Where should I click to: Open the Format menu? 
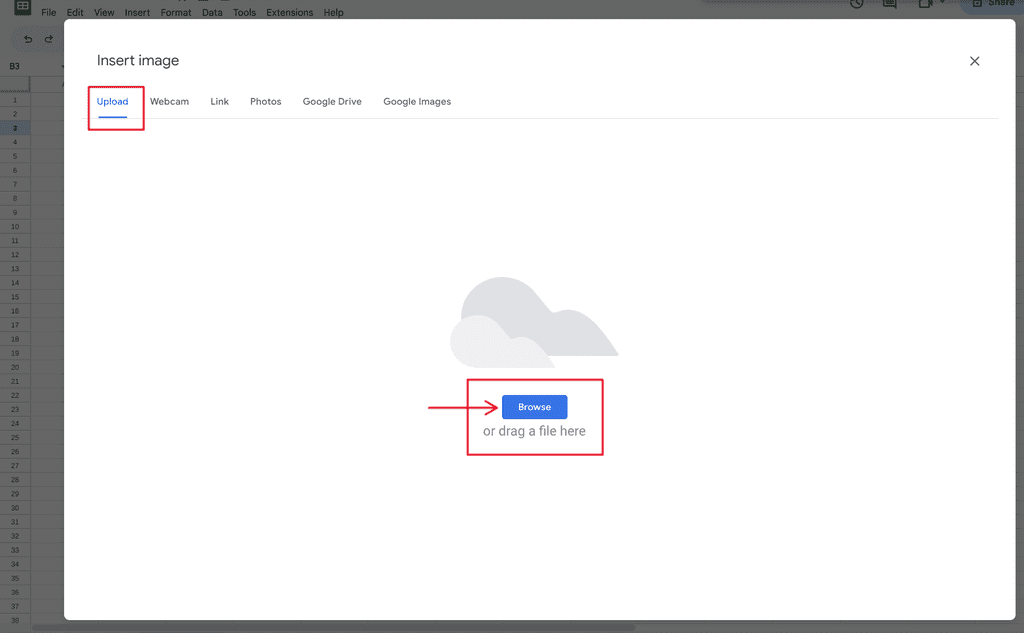[x=176, y=12]
